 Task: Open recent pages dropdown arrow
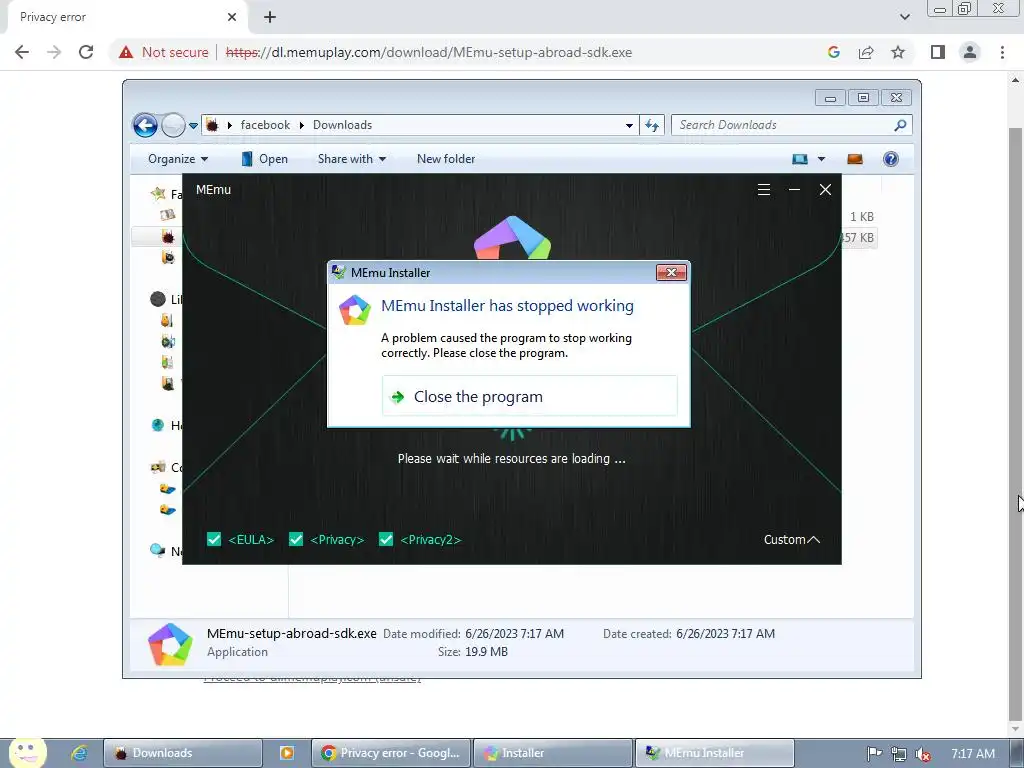tap(193, 125)
